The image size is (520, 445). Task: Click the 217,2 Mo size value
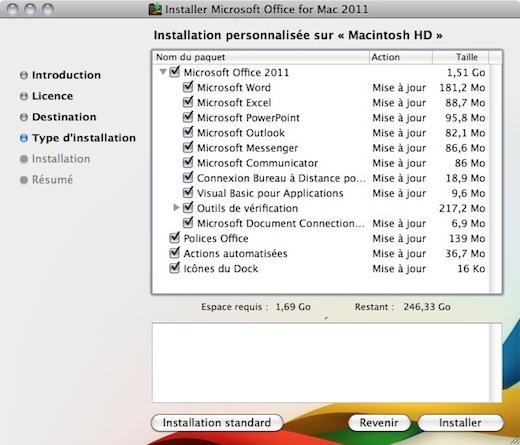pyautogui.click(x=462, y=208)
